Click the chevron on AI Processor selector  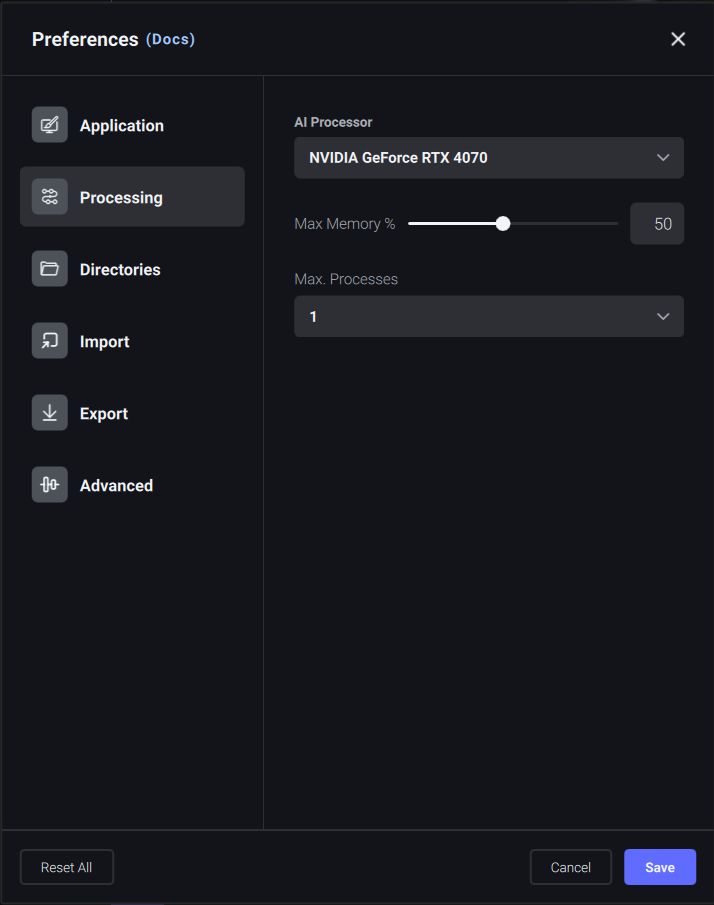(x=663, y=157)
